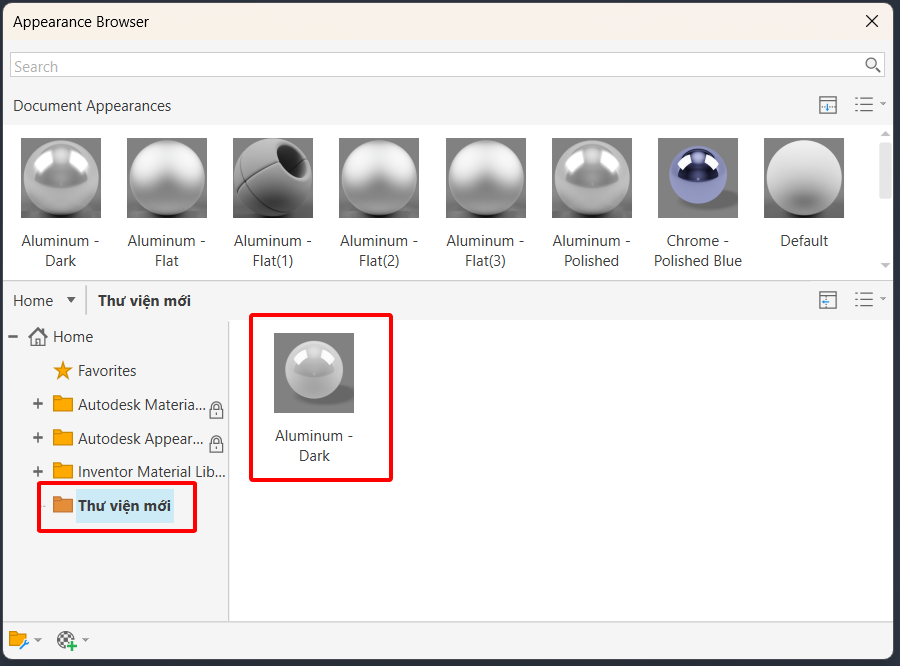The height and width of the screenshot is (666, 900).
Task: Expand the Autodesk Materia... library
Action: [38, 404]
